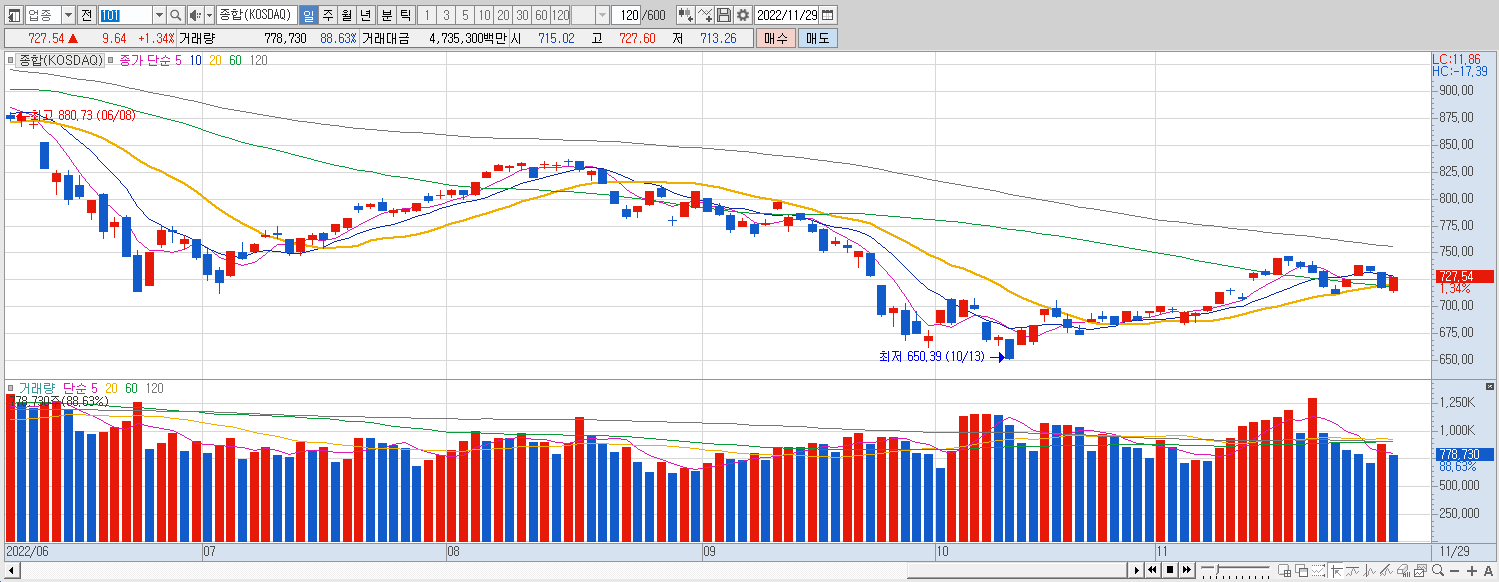Screen dimensions: 1499x582
Task: Zoom out with the minus icon
Action: (x=1455, y=571)
